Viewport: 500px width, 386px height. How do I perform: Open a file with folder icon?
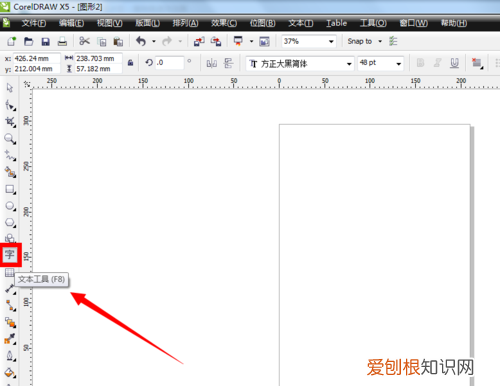(x=29, y=41)
